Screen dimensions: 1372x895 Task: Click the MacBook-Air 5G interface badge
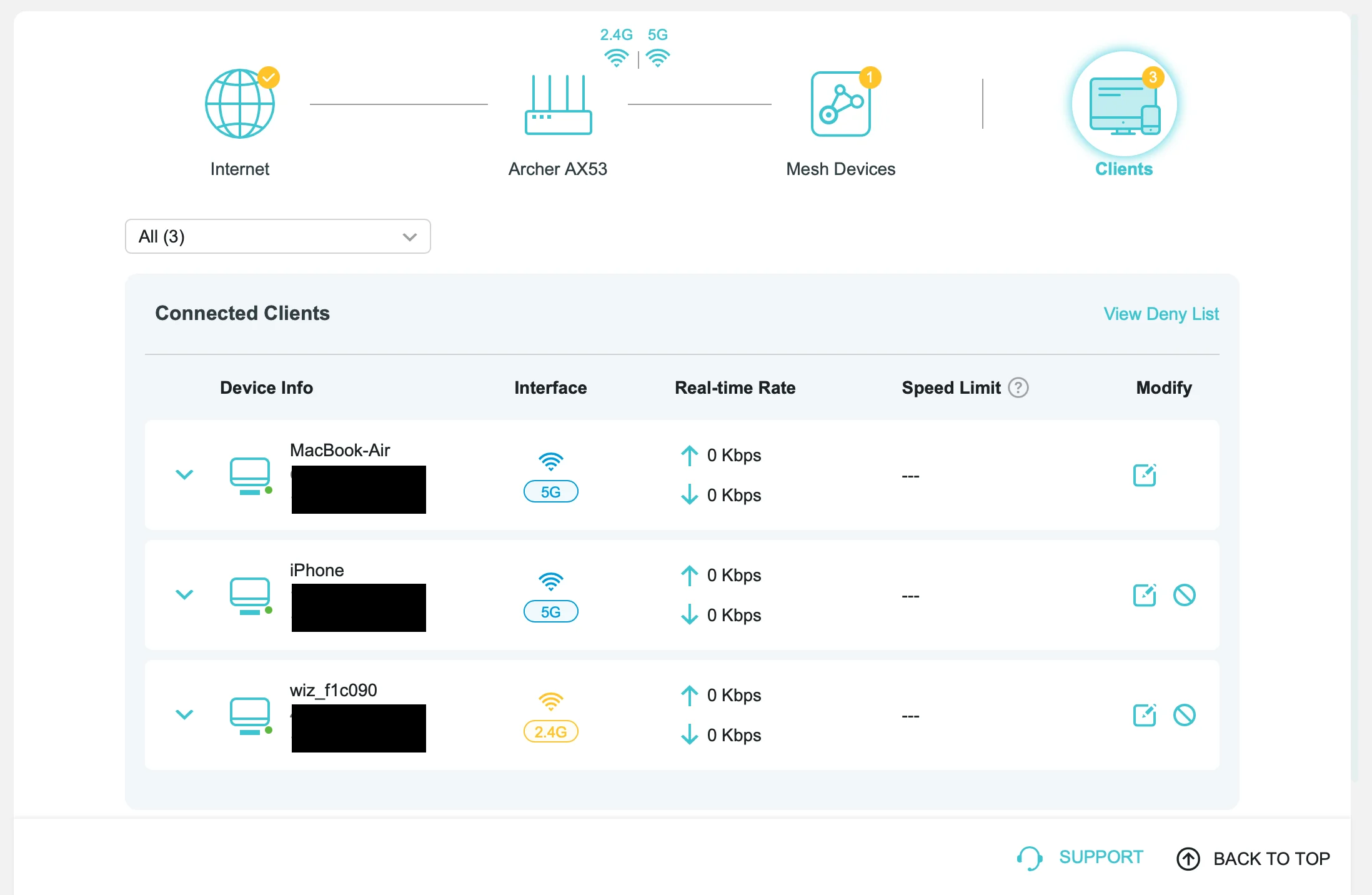(550, 492)
